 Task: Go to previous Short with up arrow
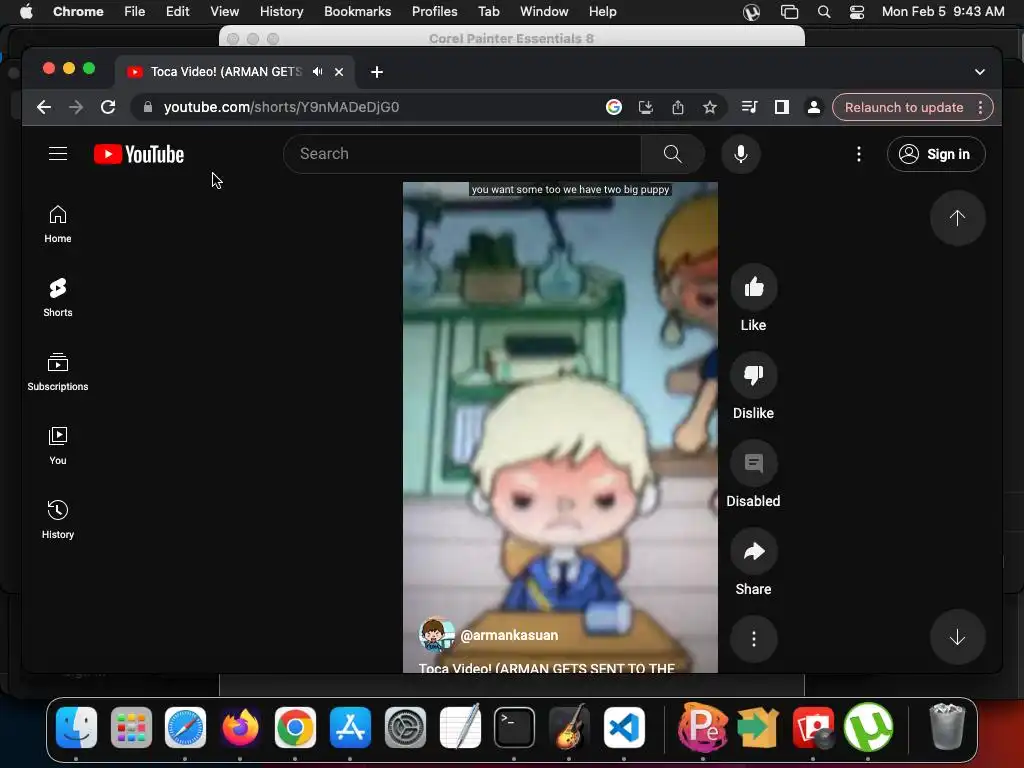coord(957,218)
